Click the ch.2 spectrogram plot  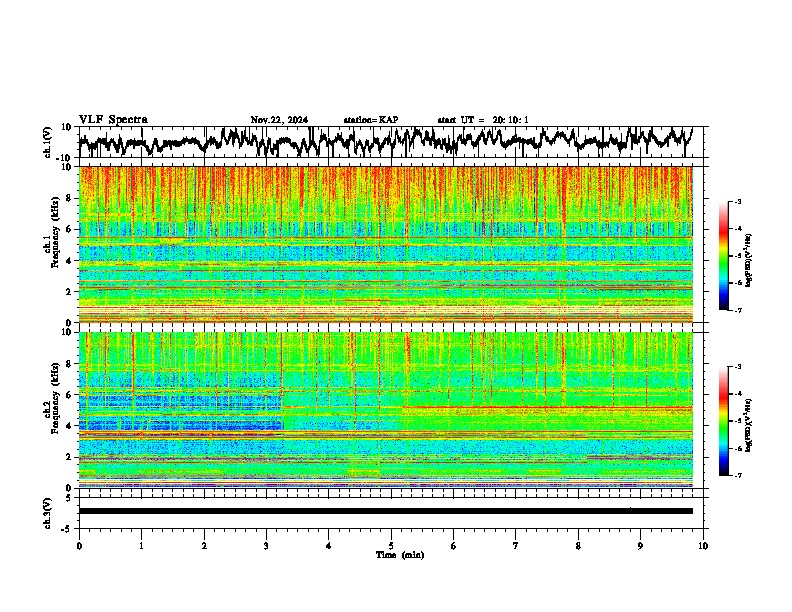click(386, 410)
